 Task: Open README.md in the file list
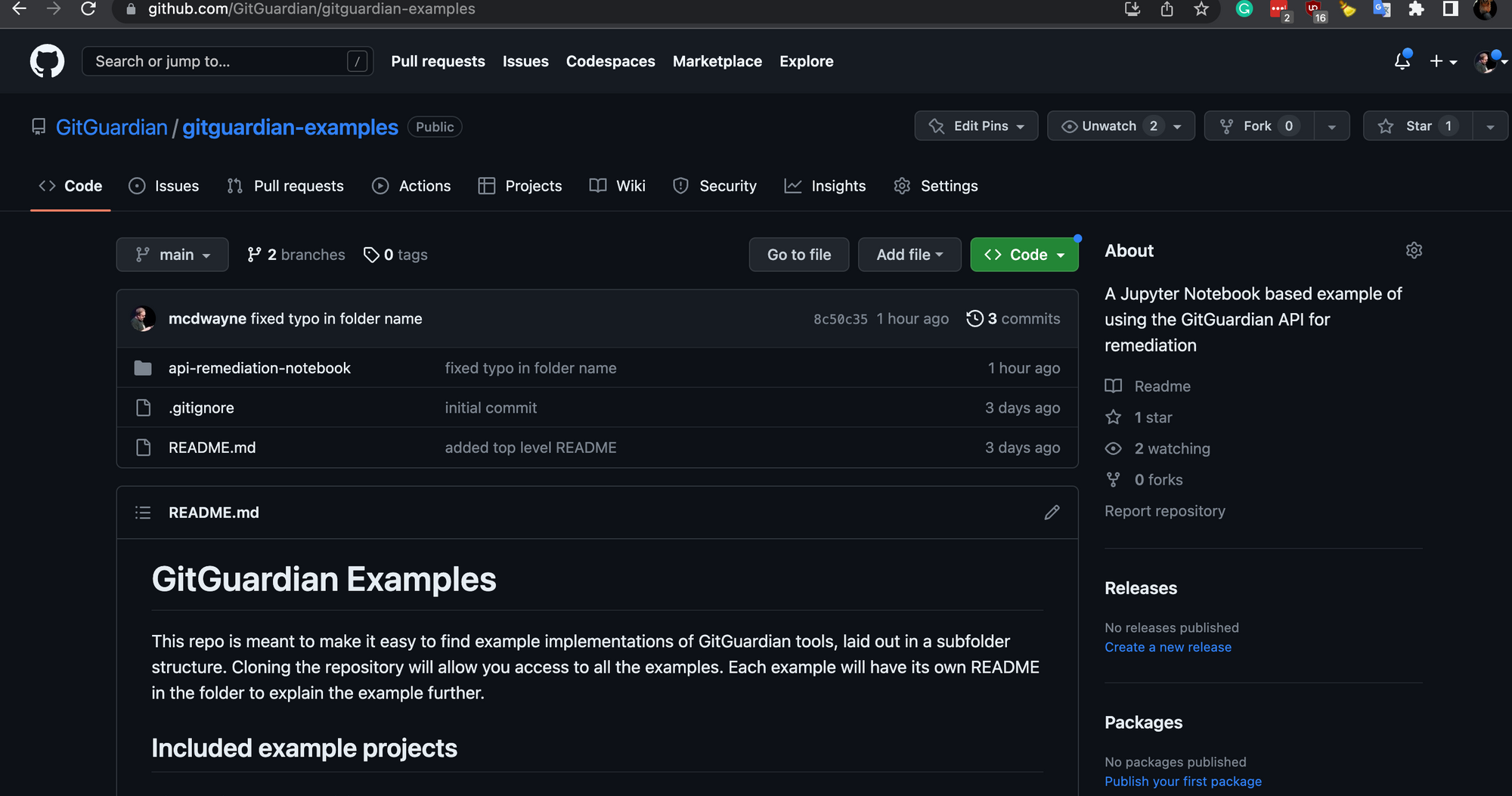[212, 448]
